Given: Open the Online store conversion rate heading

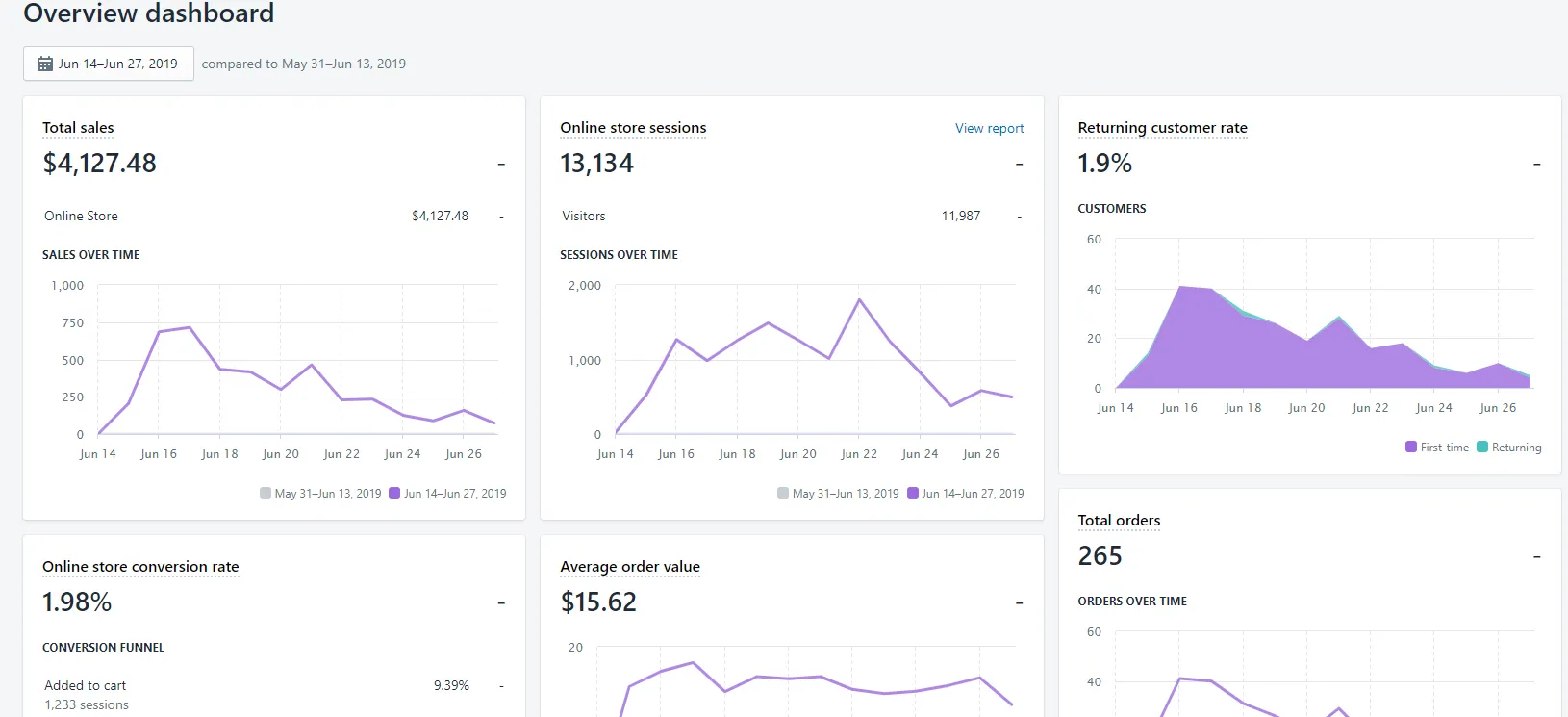Looking at the screenshot, I should [140, 567].
